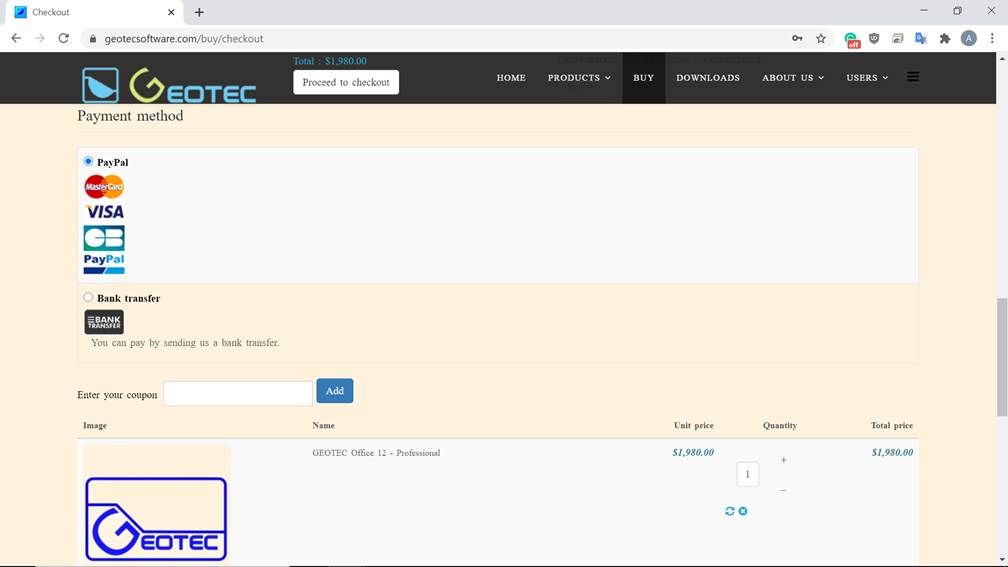Open the DOWNLOADS menu item
1008x567 pixels.
coord(708,78)
